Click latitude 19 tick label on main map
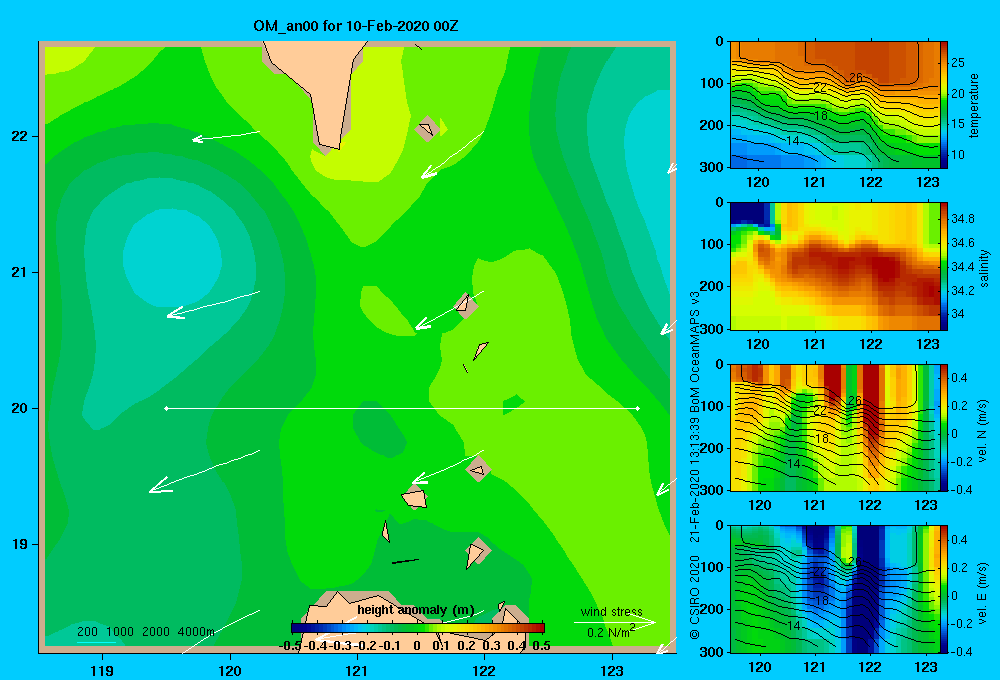 tap(20, 544)
